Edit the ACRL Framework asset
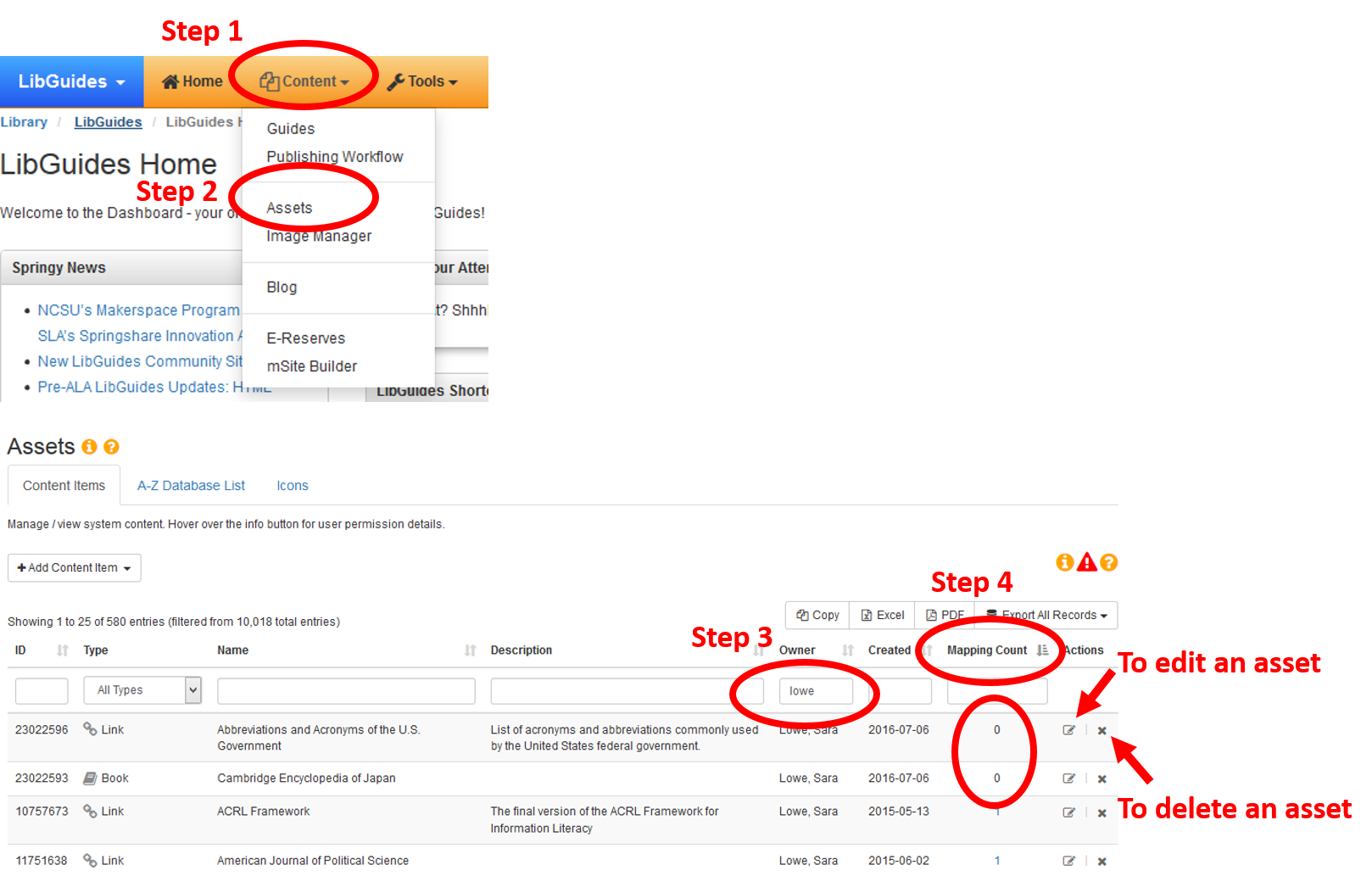The height and width of the screenshot is (876, 1372). [1069, 812]
